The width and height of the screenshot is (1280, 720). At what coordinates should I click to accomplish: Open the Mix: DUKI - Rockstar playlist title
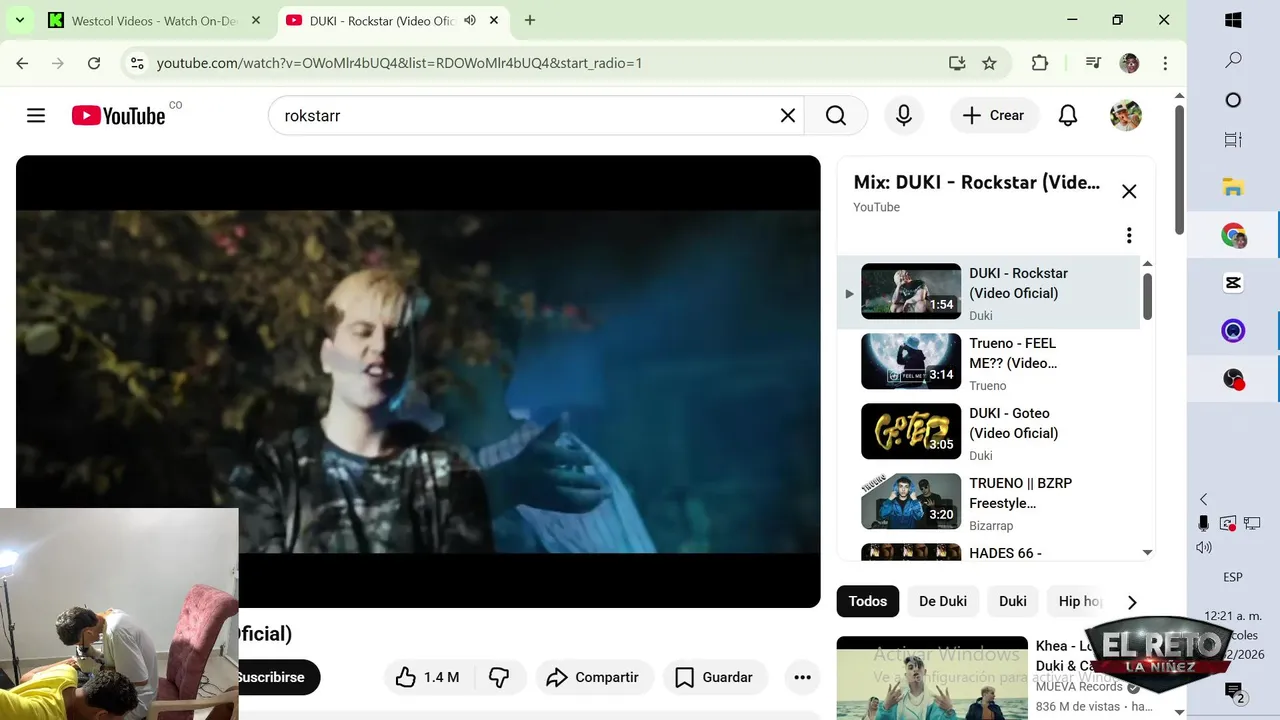[976, 182]
